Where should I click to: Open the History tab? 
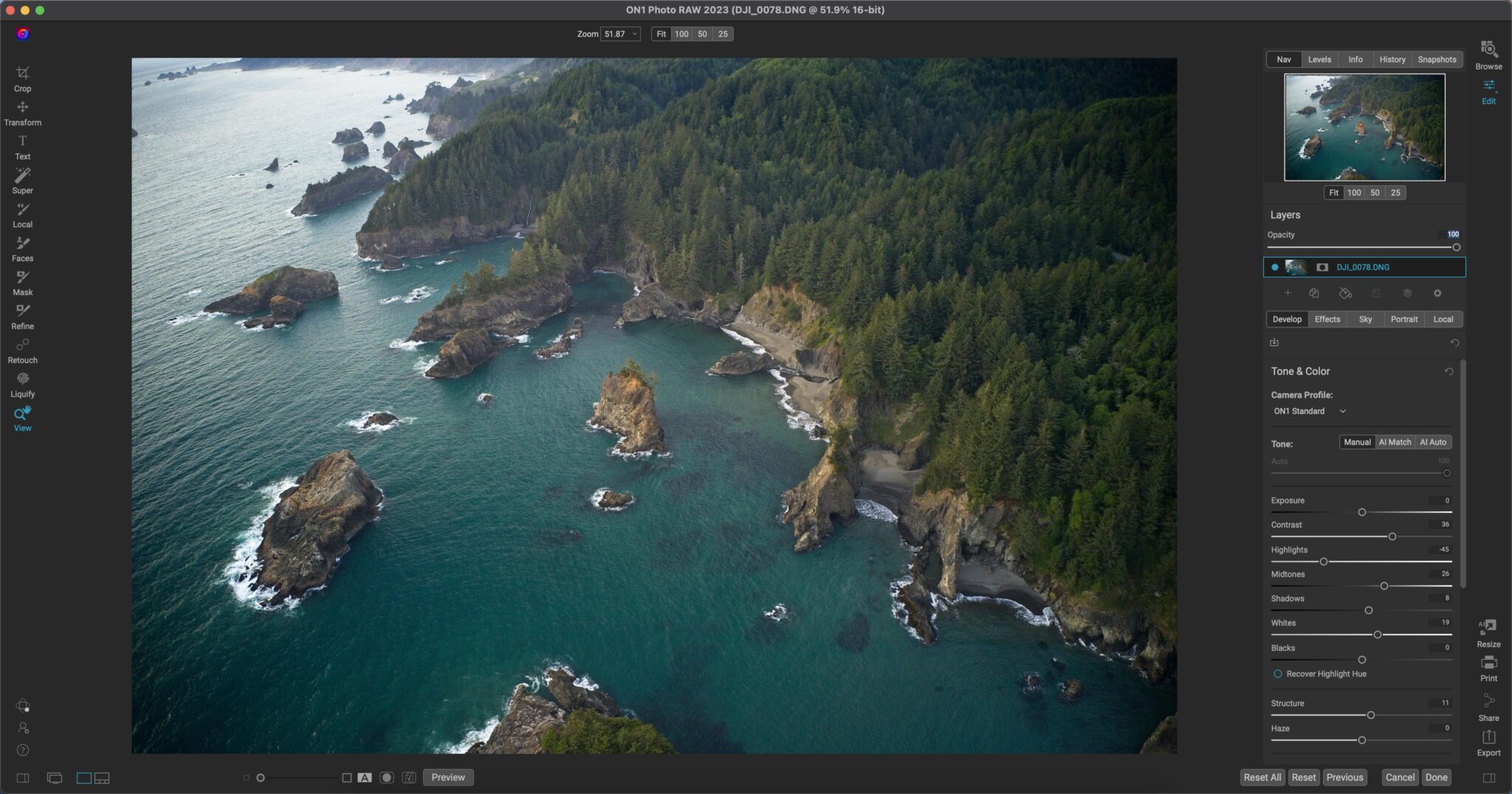[x=1392, y=59]
